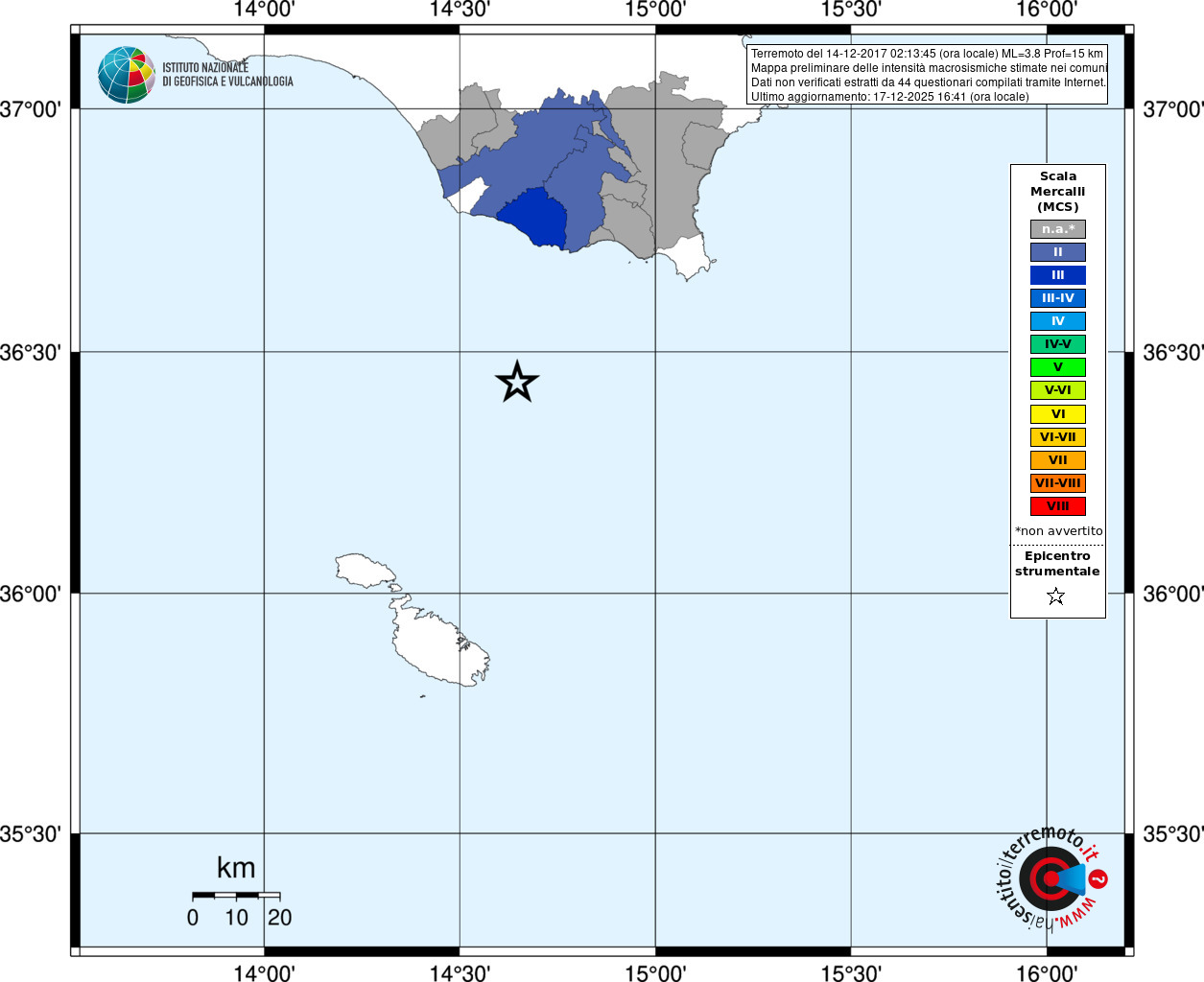Click the 'Ultimo aggiornamento' text line
The image size is (1204, 982).
coord(889,97)
